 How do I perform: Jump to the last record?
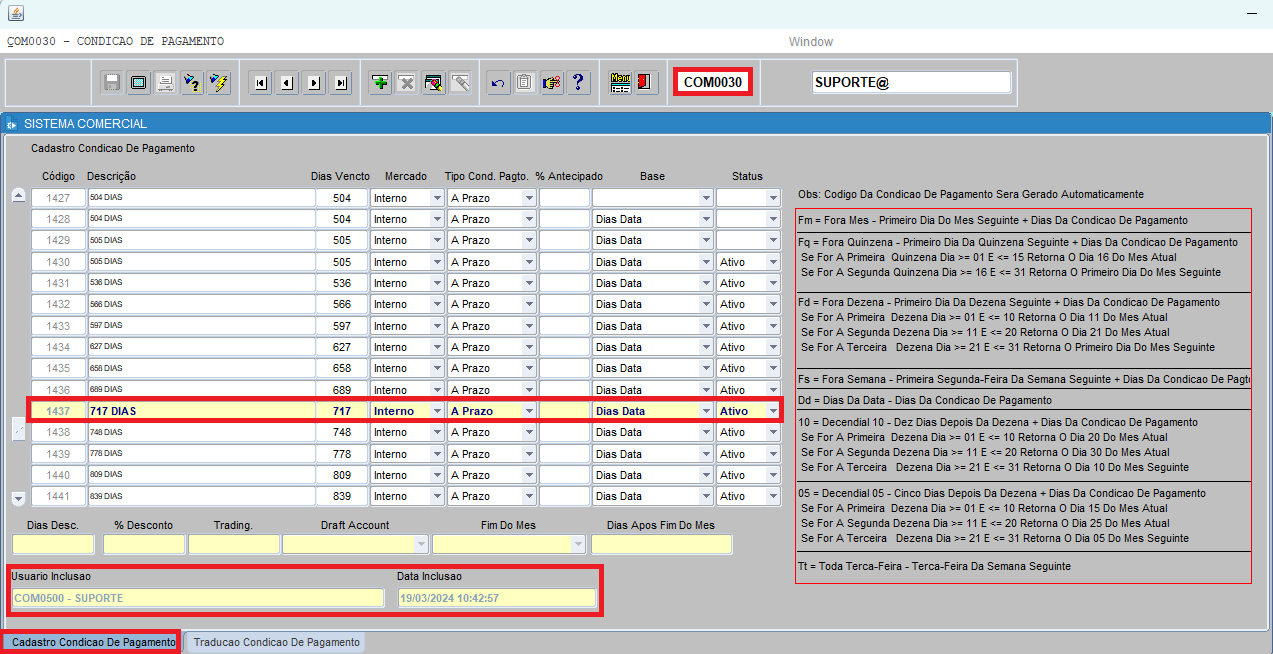tap(341, 83)
